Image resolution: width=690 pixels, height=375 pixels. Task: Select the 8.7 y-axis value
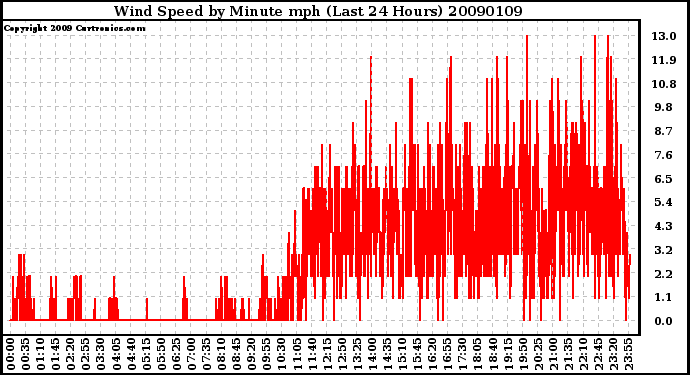[x=664, y=131]
